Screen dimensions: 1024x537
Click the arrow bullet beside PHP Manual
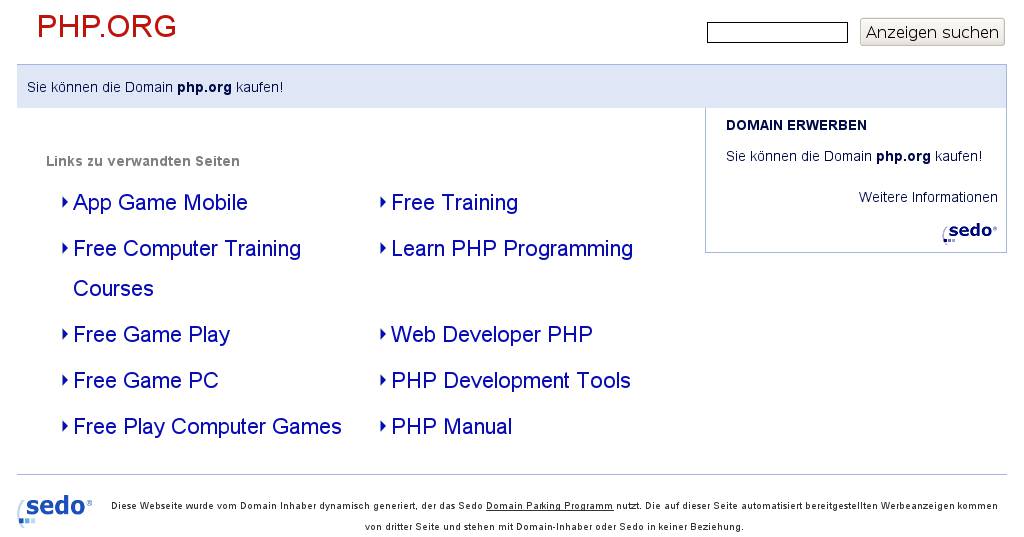point(383,427)
